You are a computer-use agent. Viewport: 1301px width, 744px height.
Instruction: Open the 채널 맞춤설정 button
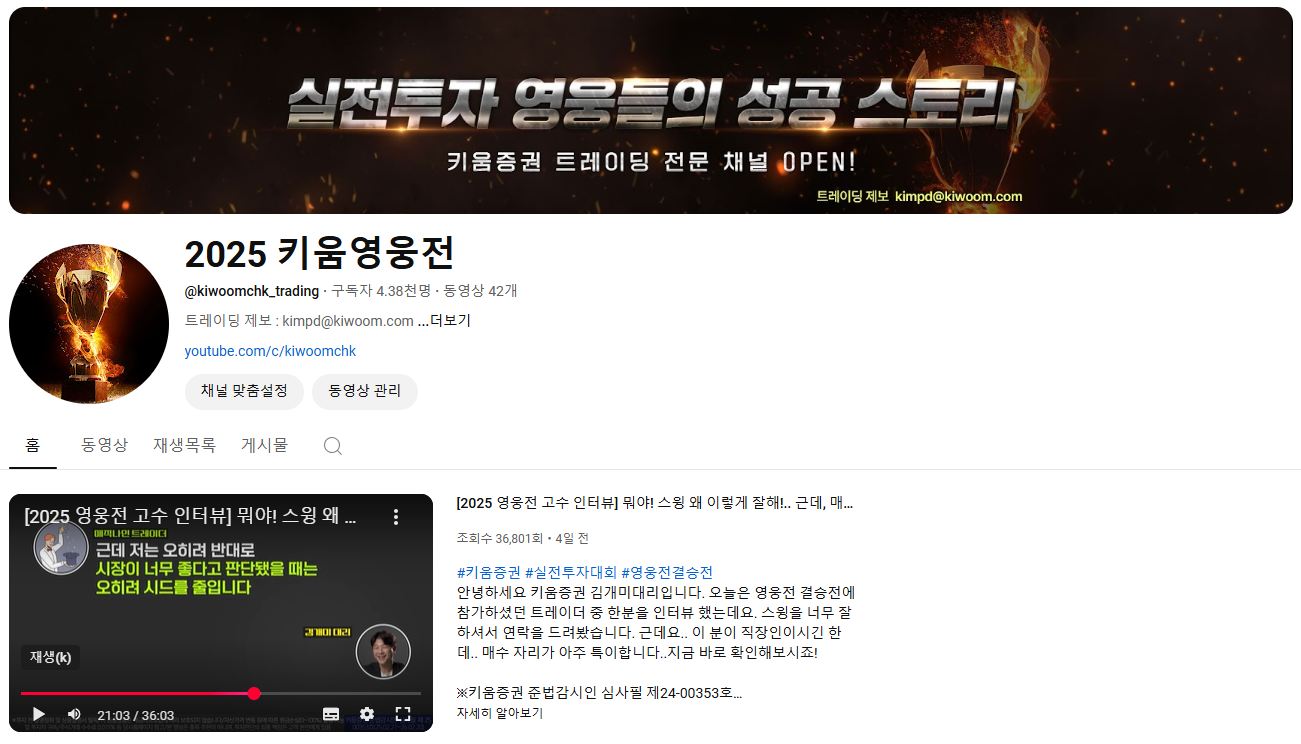point(243,392)
